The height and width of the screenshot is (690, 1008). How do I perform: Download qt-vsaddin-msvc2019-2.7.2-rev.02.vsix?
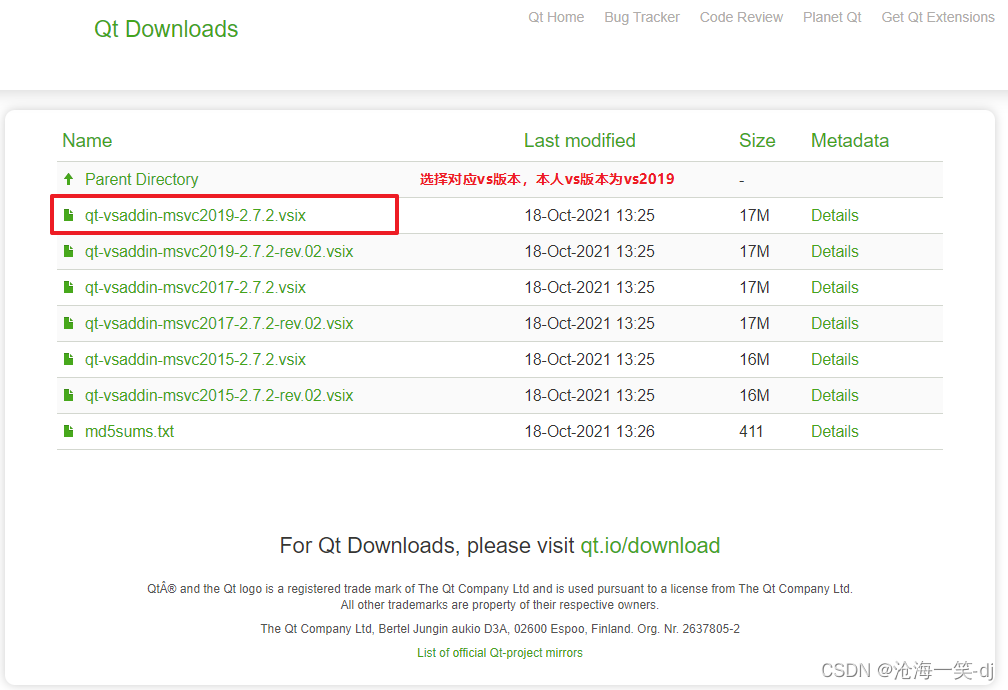[219, 251]
